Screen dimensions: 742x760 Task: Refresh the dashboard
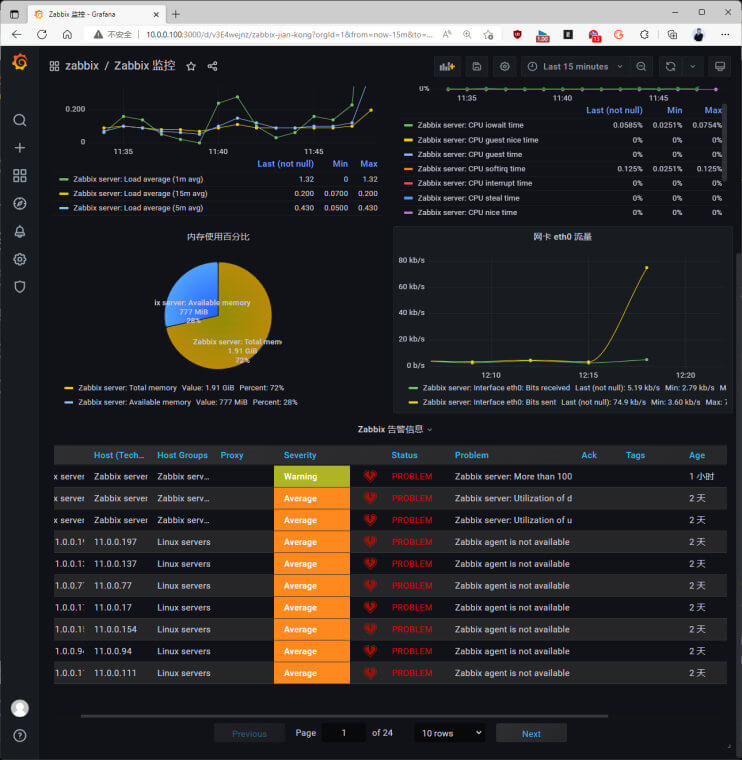tap(670, 66)
